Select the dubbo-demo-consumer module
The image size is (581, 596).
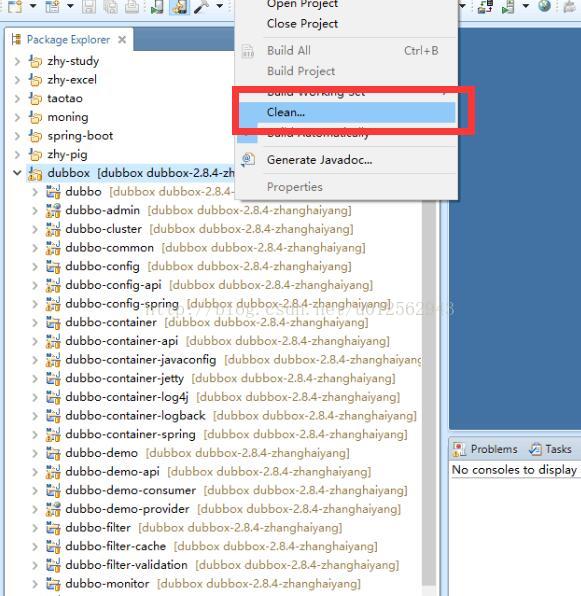[x=130, y=490]
